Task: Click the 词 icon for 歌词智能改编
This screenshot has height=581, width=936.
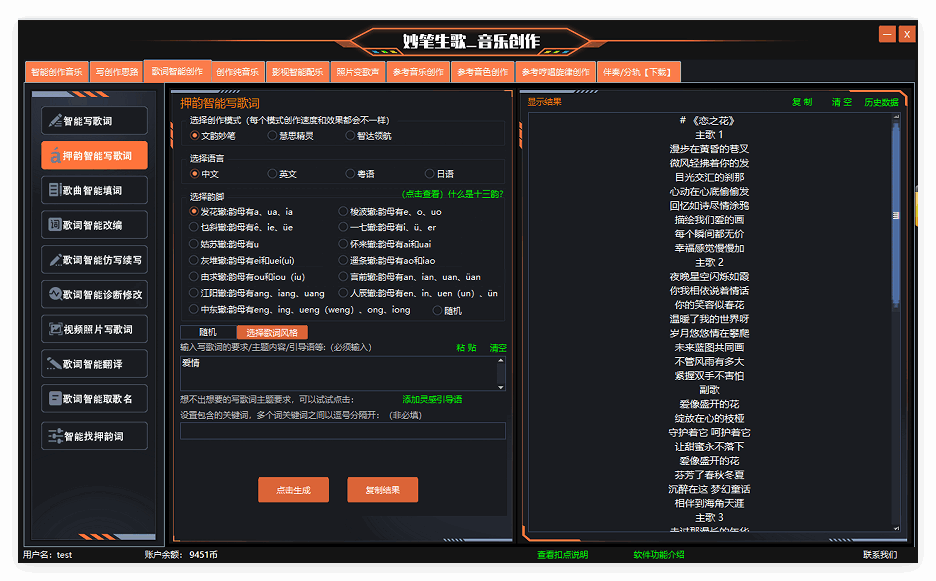Action: pos(55,225)
